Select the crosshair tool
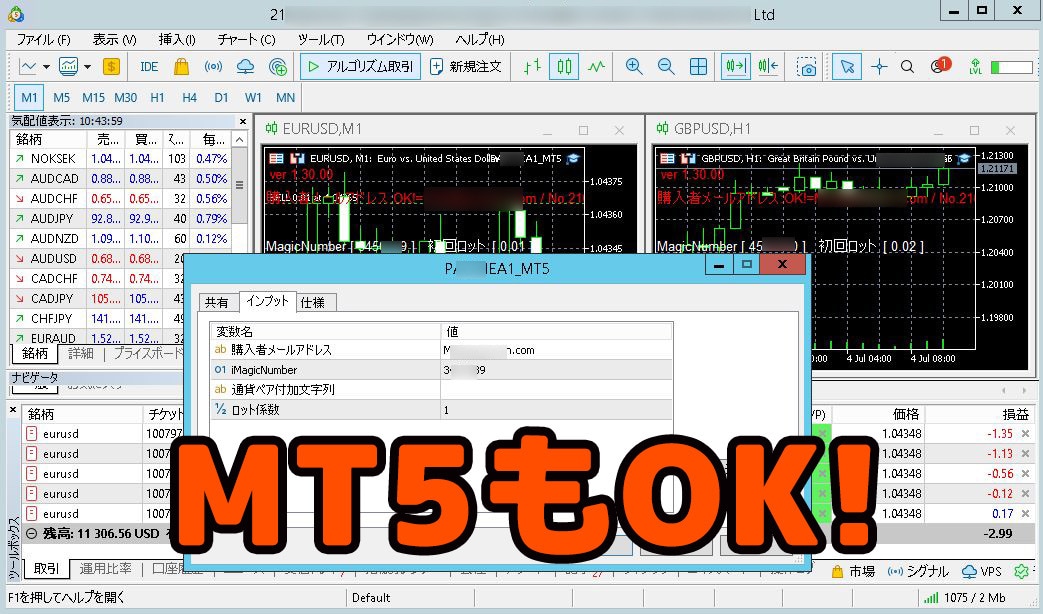The height and width of the screenshot is (614, 1043). (x=879, y=67)
